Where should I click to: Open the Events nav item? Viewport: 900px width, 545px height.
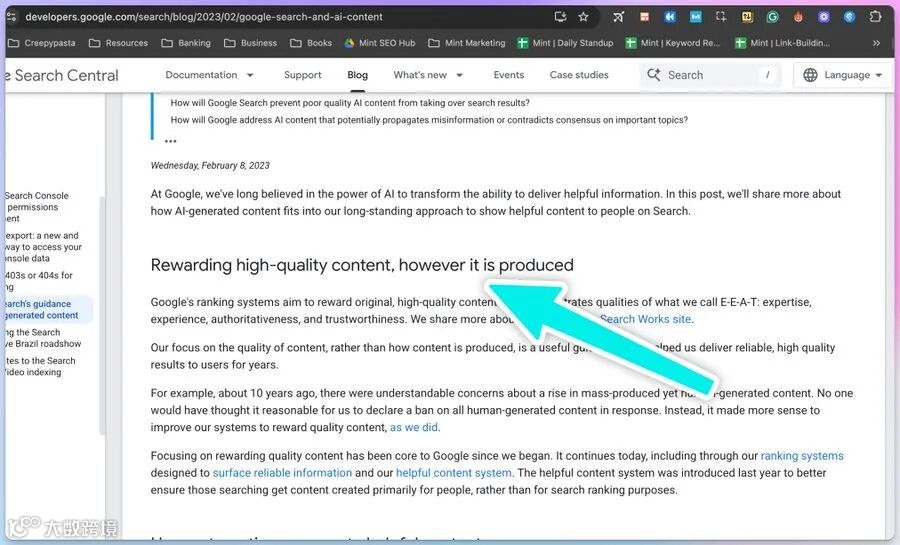coord(509,75)
